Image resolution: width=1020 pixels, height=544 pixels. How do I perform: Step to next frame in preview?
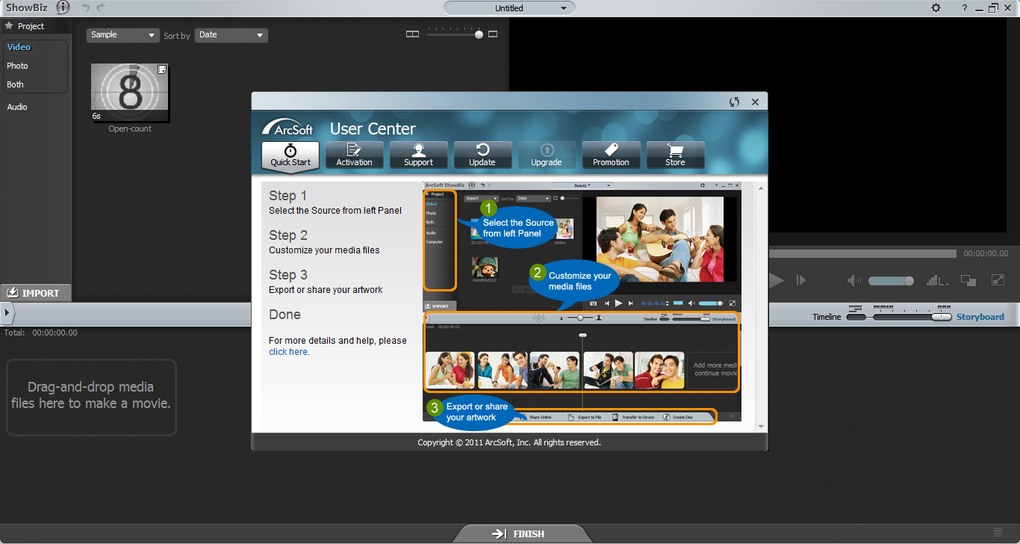(x=801, y=280)
